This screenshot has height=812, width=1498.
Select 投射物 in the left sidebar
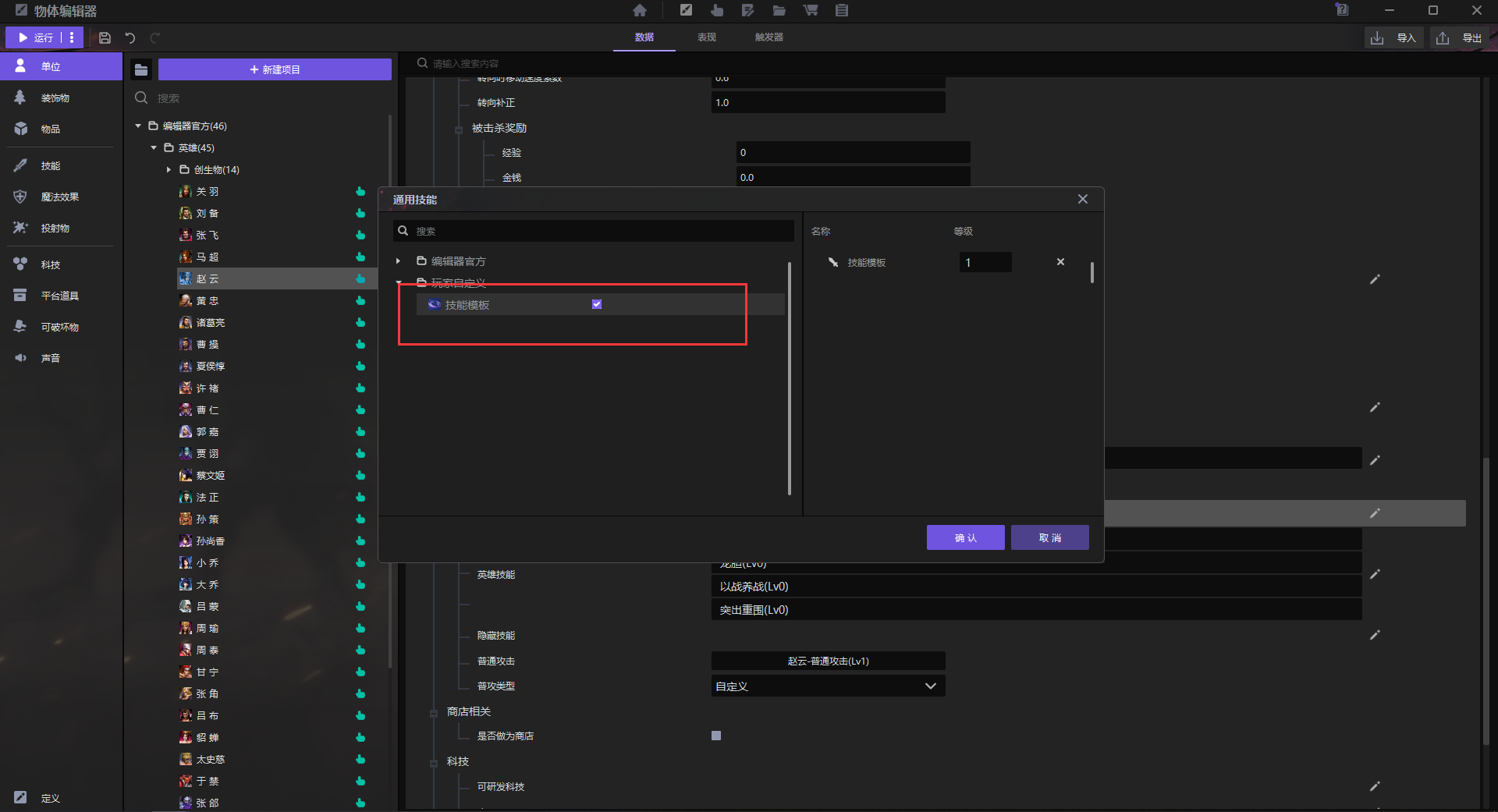click(x=61, y=228)
